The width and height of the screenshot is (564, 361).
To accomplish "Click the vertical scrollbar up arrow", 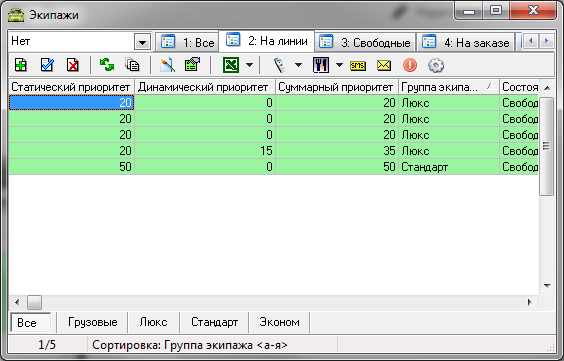I will click(547, 88).
